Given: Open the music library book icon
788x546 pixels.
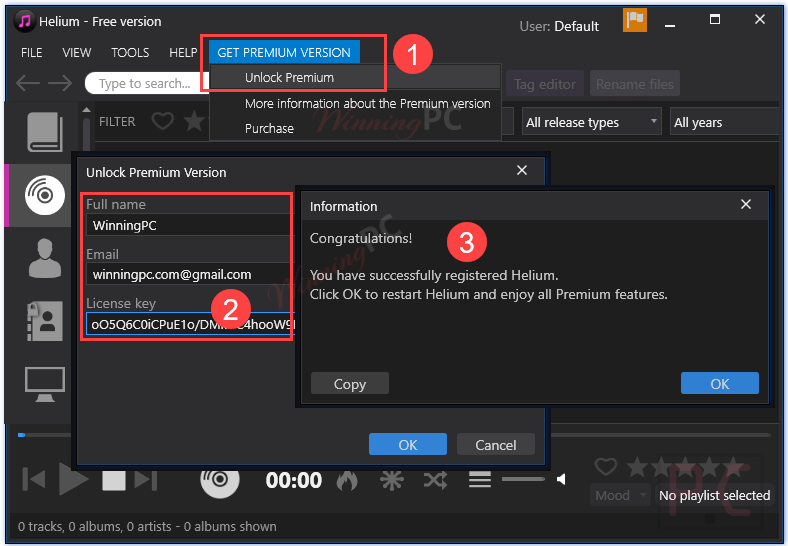Looking at the screenshot, I should (45, 132).
